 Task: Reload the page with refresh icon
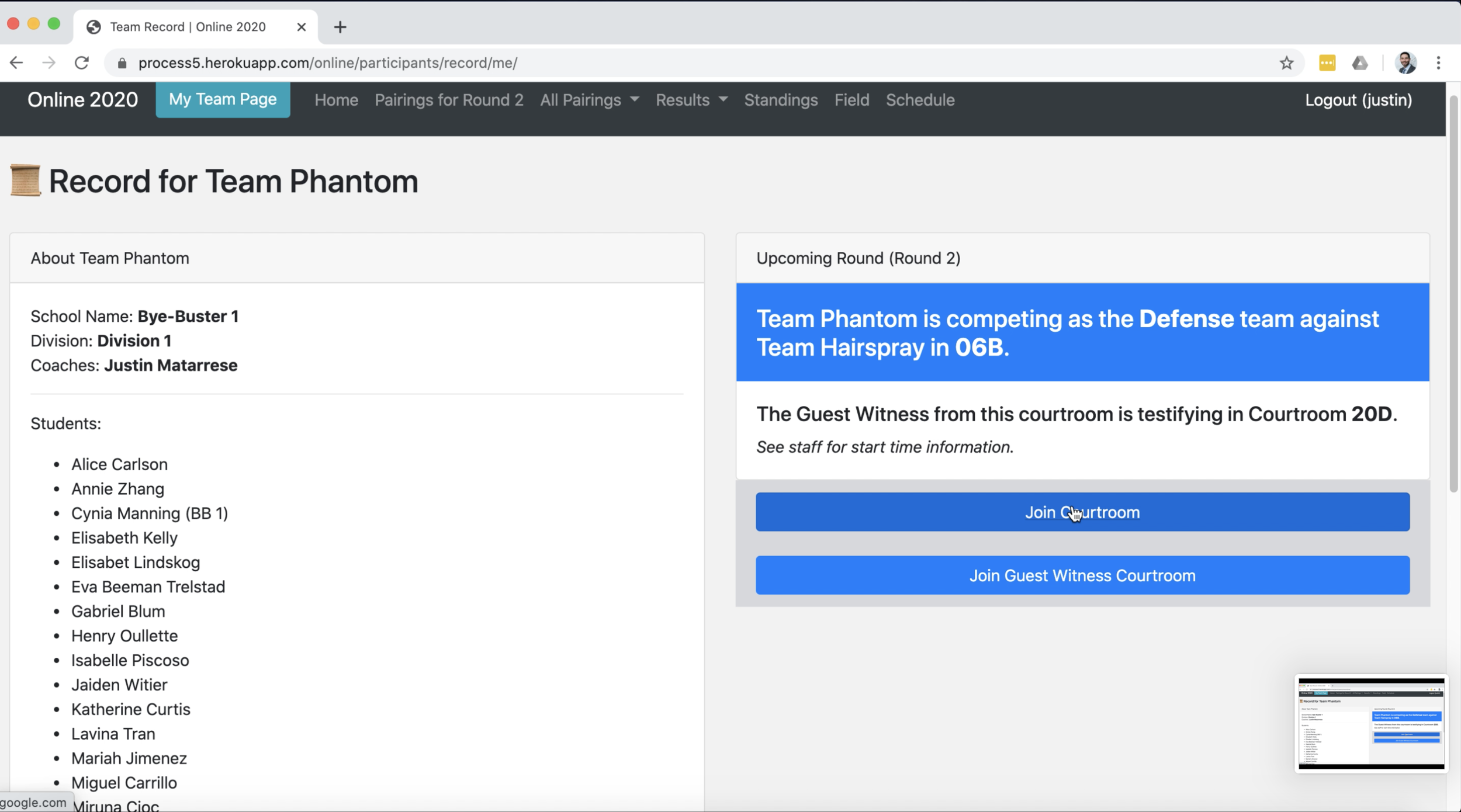coord(82,63)
